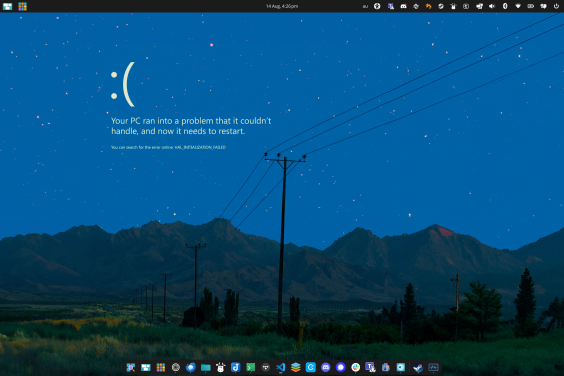Click the orange arrow tray icon
564x376 pixels.
[x=428, y=6]
